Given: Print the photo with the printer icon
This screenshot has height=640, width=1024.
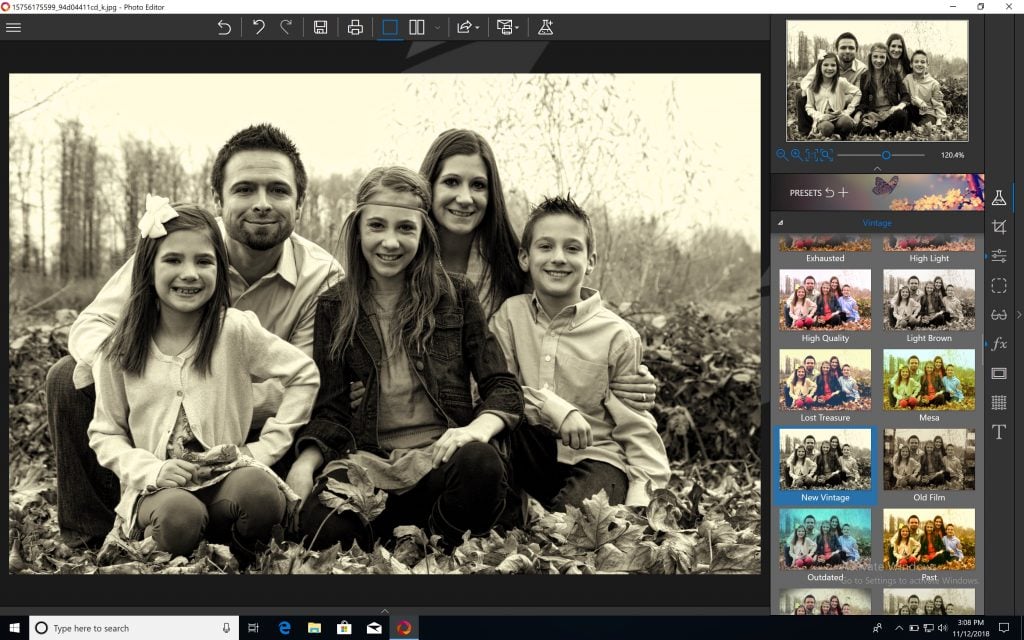Looking at the screenshot, I should pyautogui.click(x=355, y=27).
